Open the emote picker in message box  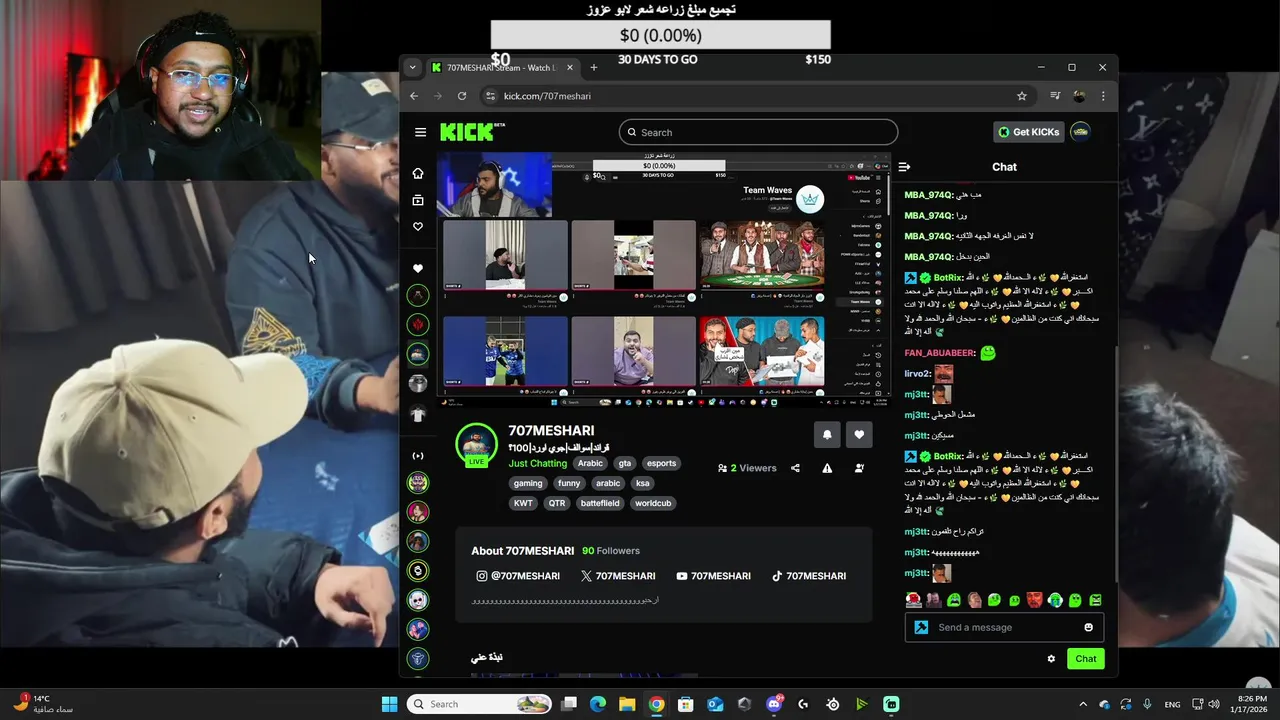1088,627
